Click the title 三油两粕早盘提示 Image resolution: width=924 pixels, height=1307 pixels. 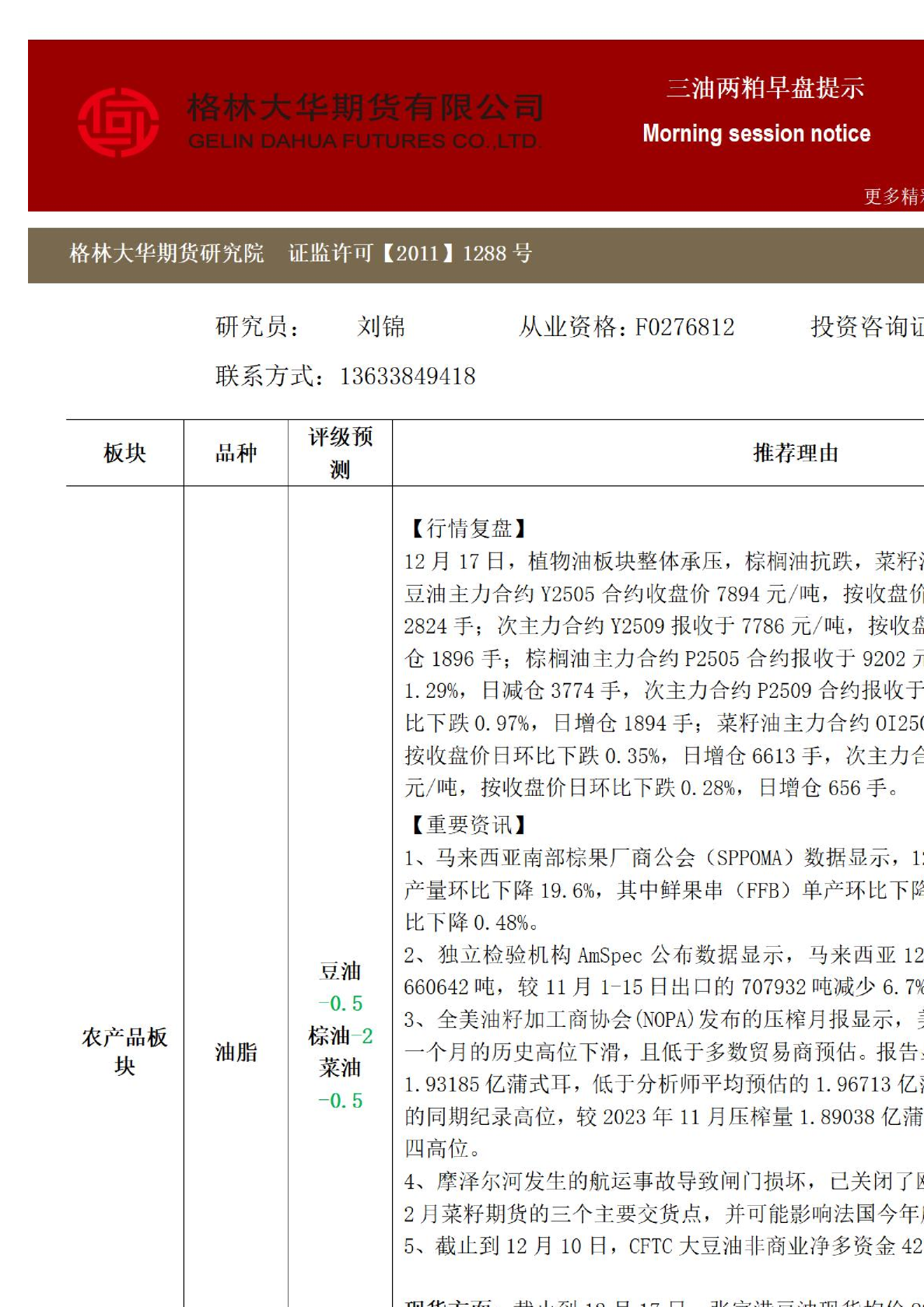click(765, 88)
